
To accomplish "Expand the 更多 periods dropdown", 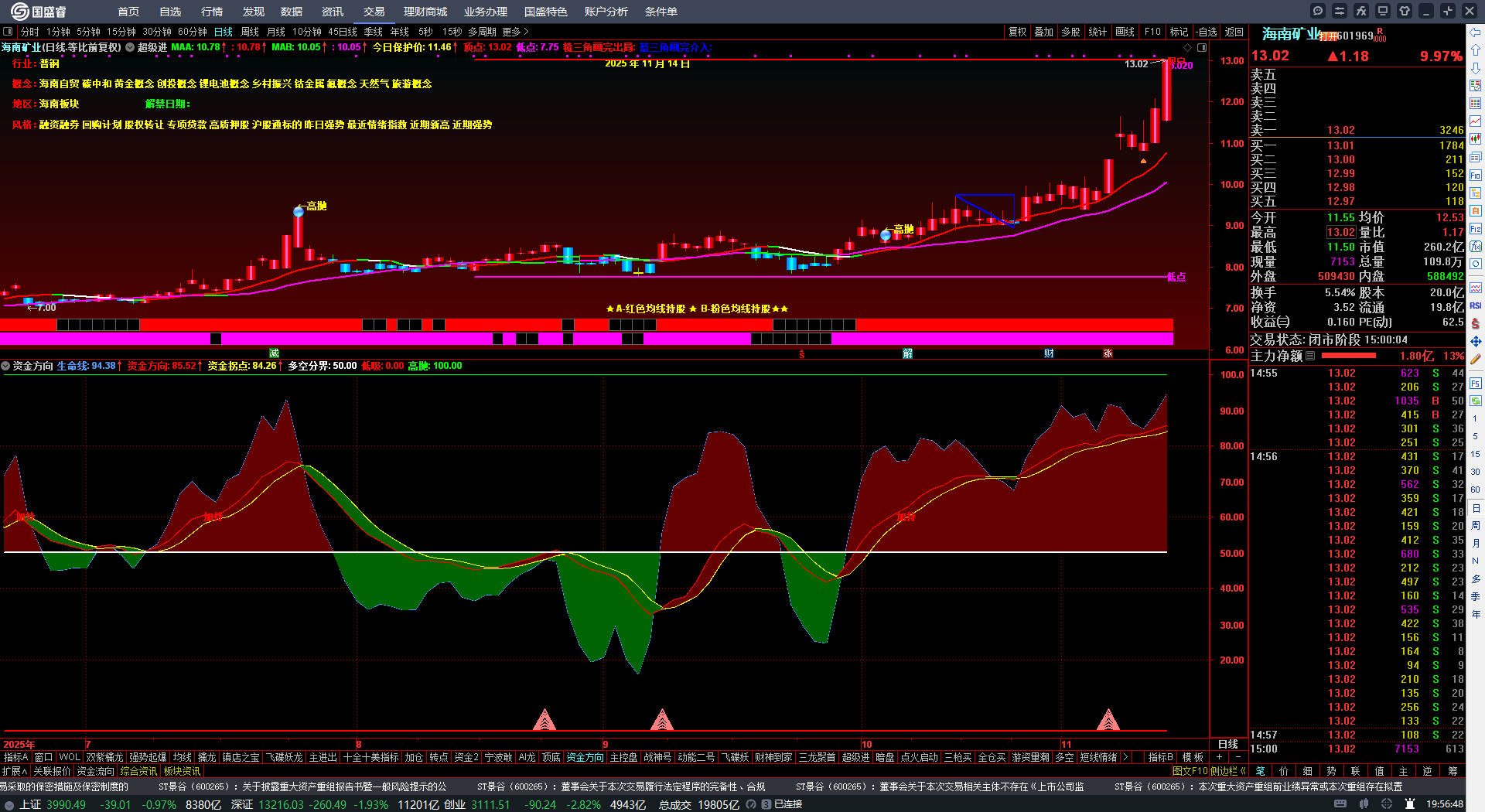I will [516, 32].
